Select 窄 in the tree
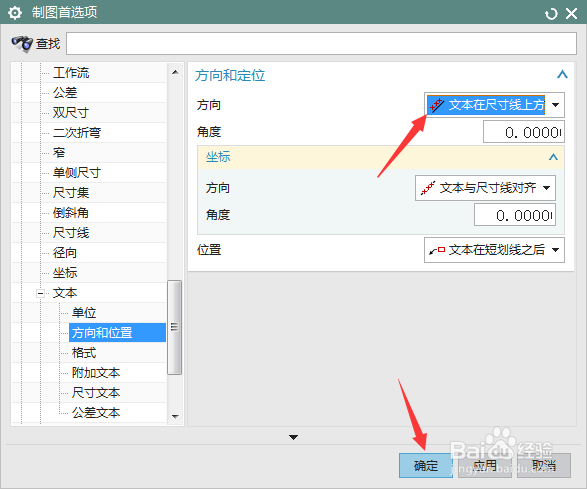Screen dimensions: 587x489 [x=59, y=152]
